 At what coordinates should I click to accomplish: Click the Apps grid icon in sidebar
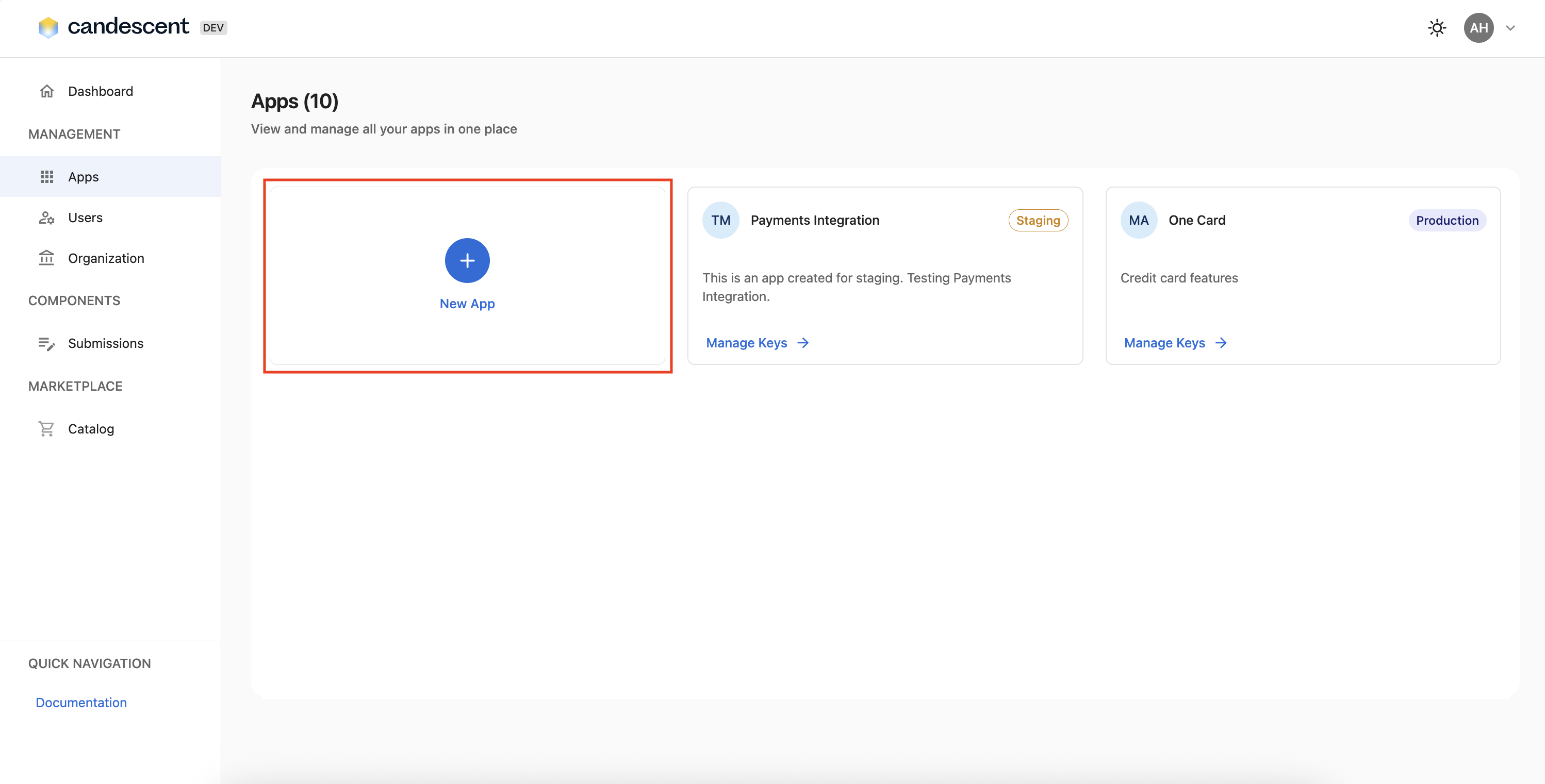pos(47,177)
